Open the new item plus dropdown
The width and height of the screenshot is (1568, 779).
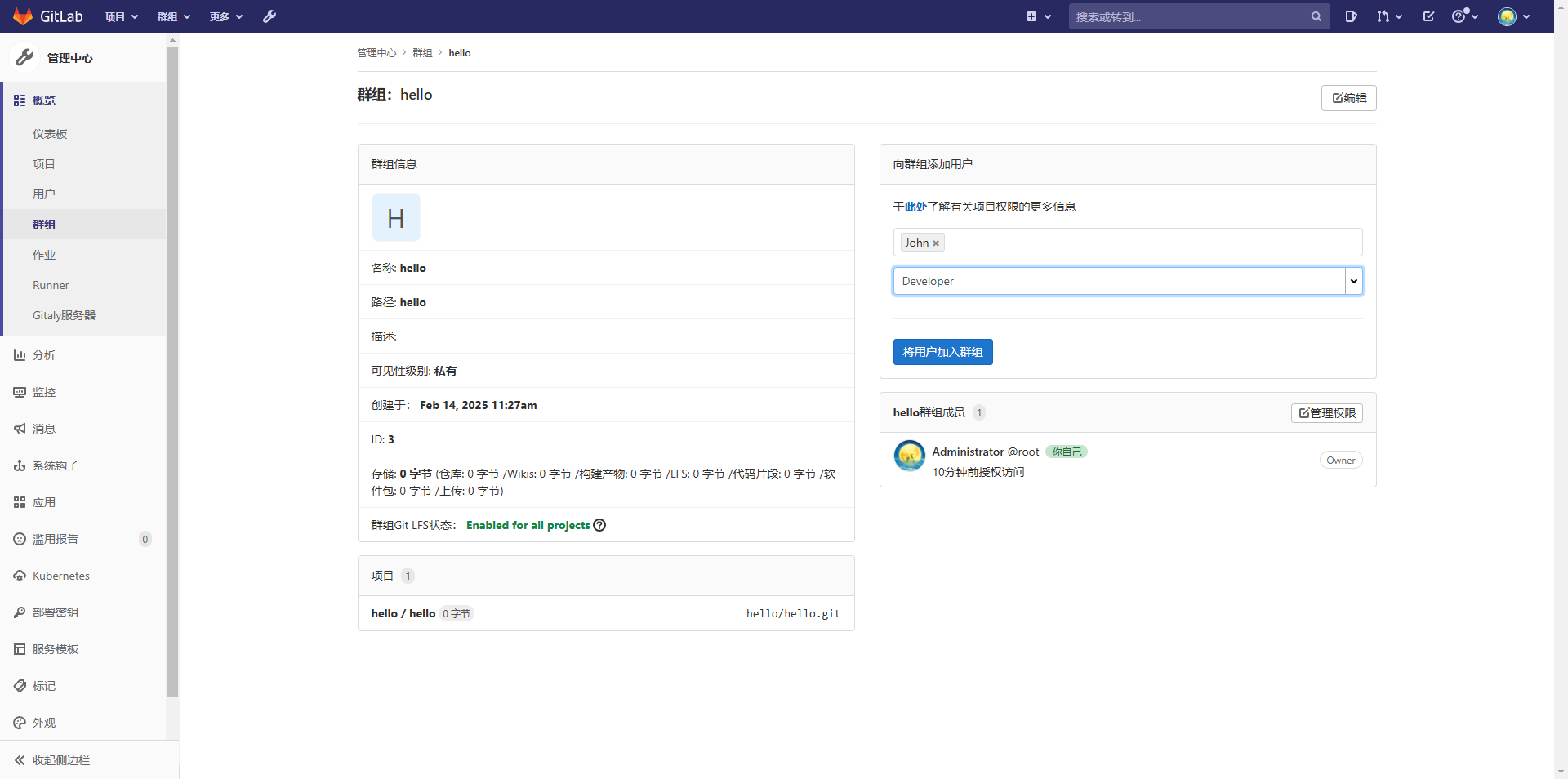pos(1038,16)
